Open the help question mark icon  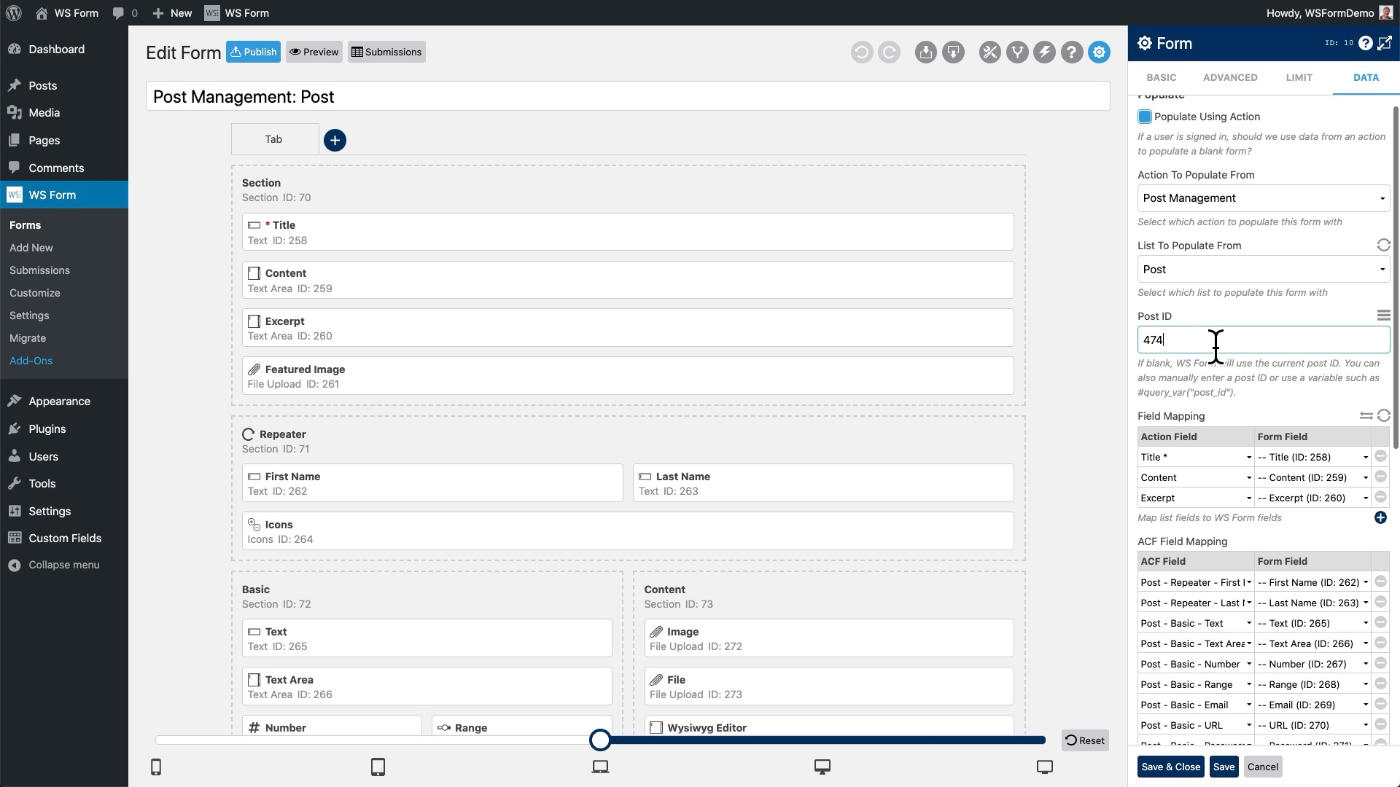[1071, 51]
